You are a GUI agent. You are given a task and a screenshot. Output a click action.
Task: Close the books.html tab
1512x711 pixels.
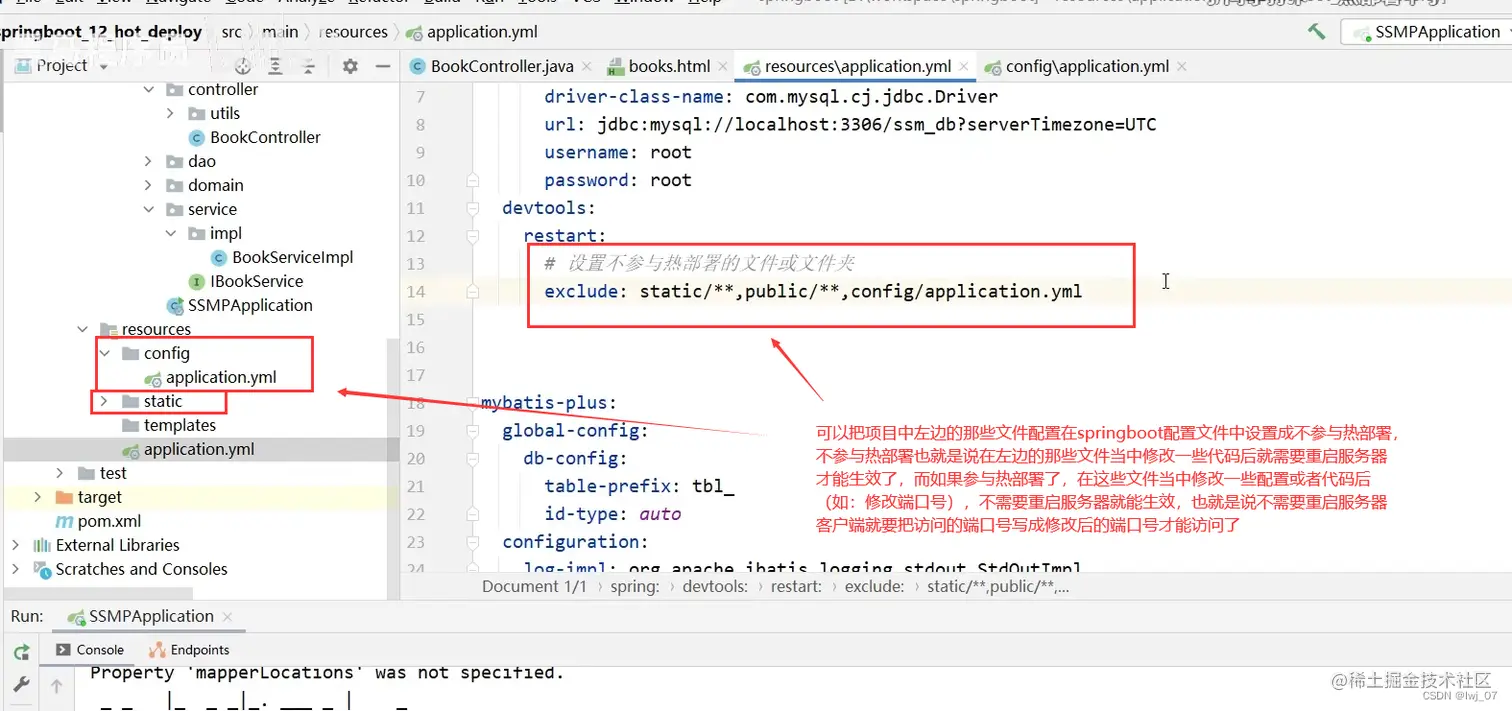[x=723, y=67]
